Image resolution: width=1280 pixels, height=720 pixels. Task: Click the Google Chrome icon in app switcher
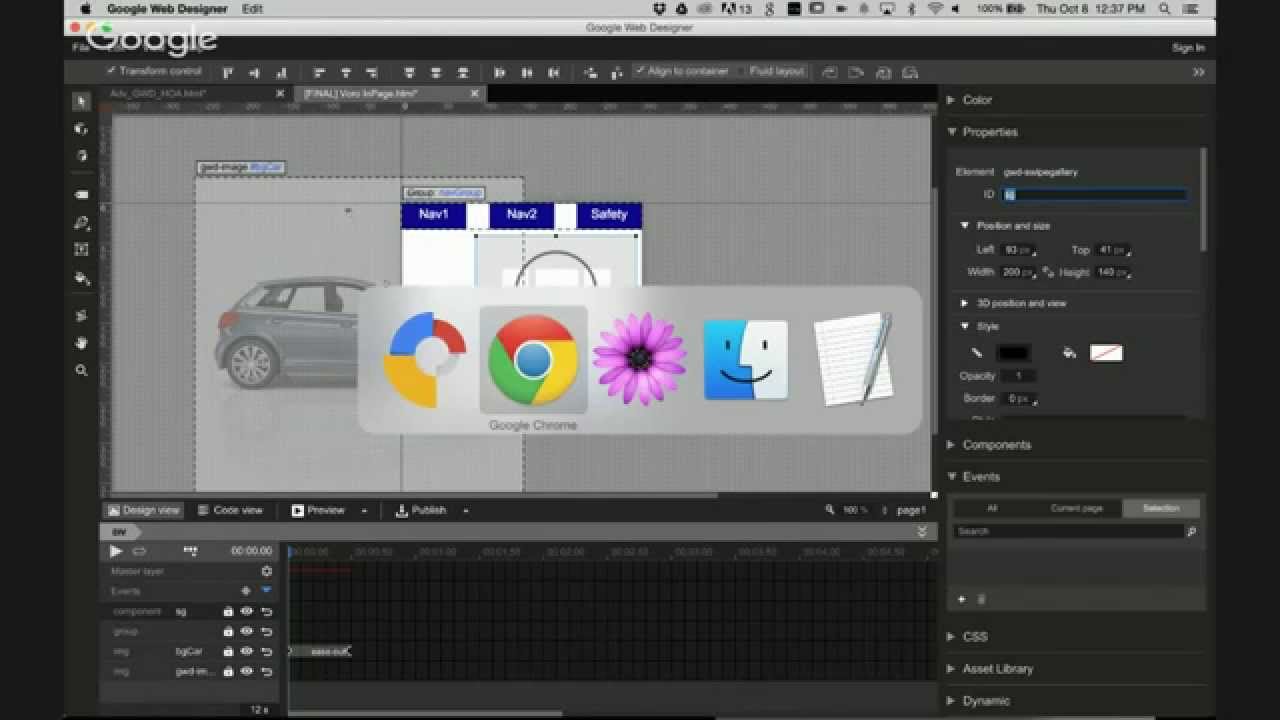pos(533,360)
